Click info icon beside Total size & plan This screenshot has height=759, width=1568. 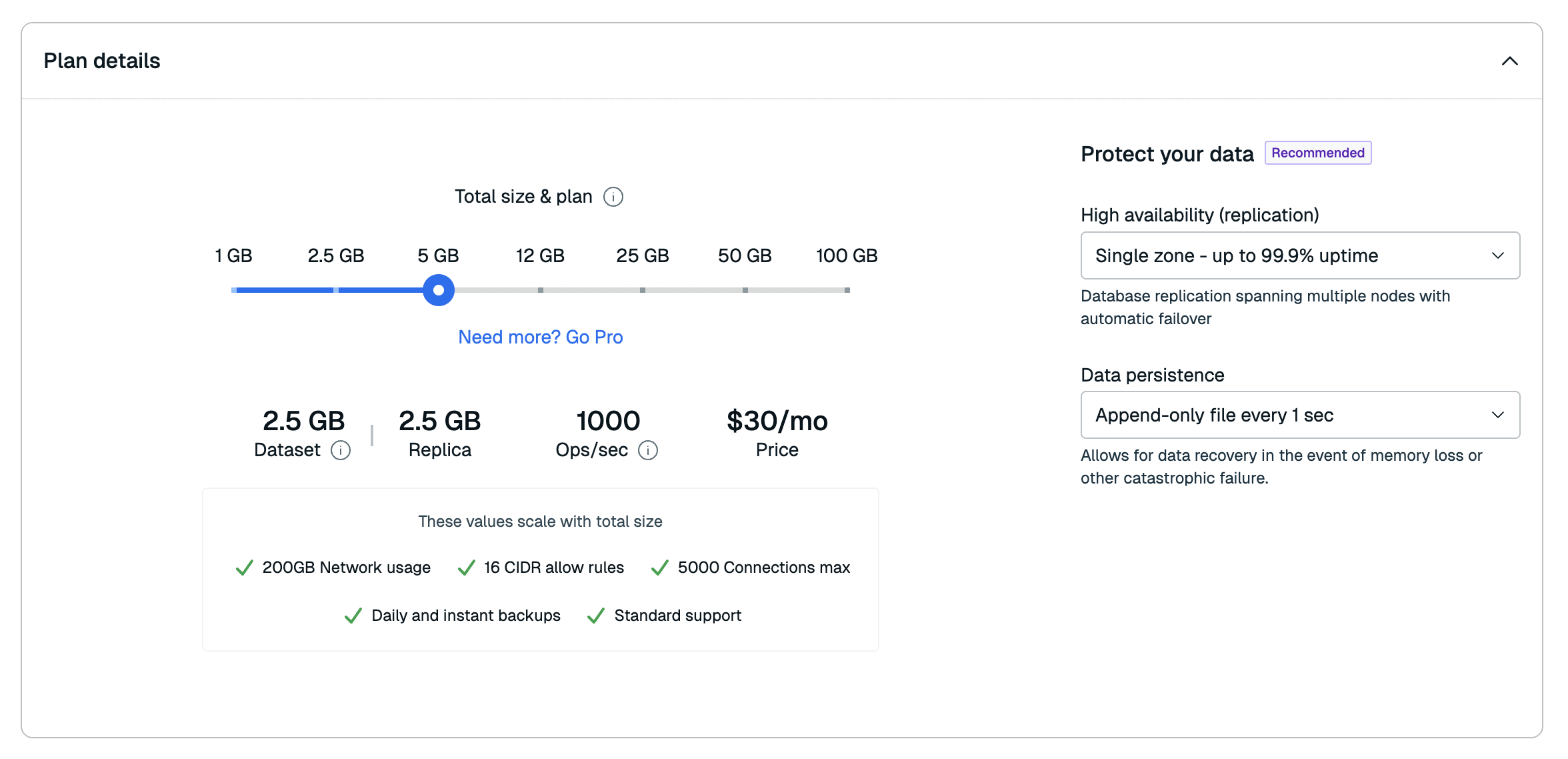pos(613,197)
